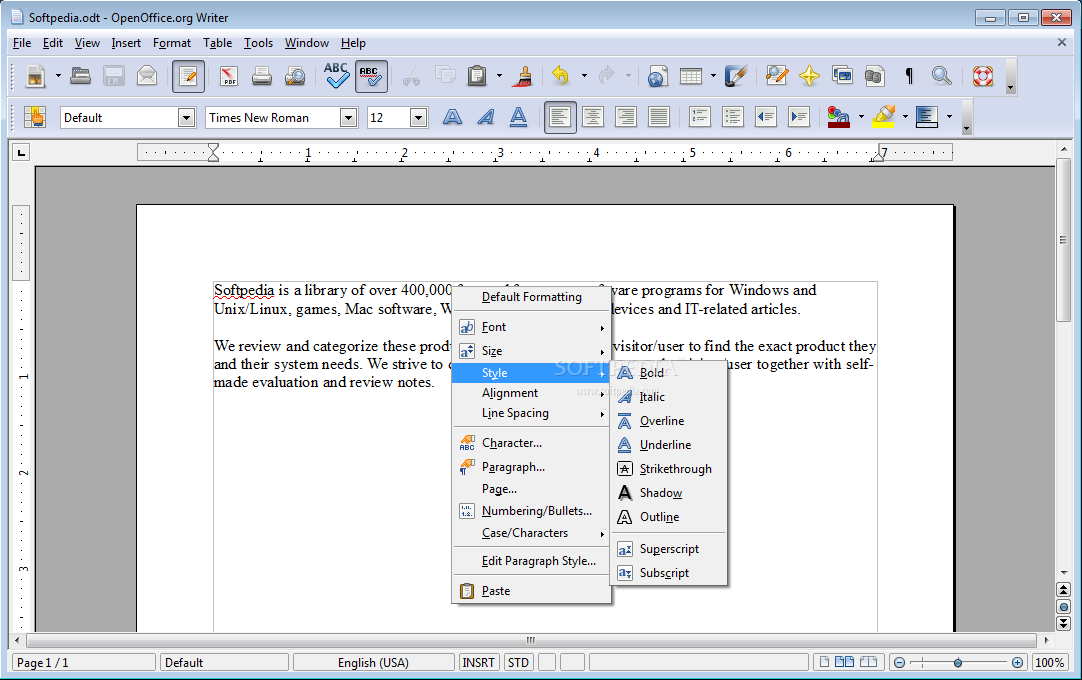Open the Paste options dropdown arrow

(x=499, y=76)
